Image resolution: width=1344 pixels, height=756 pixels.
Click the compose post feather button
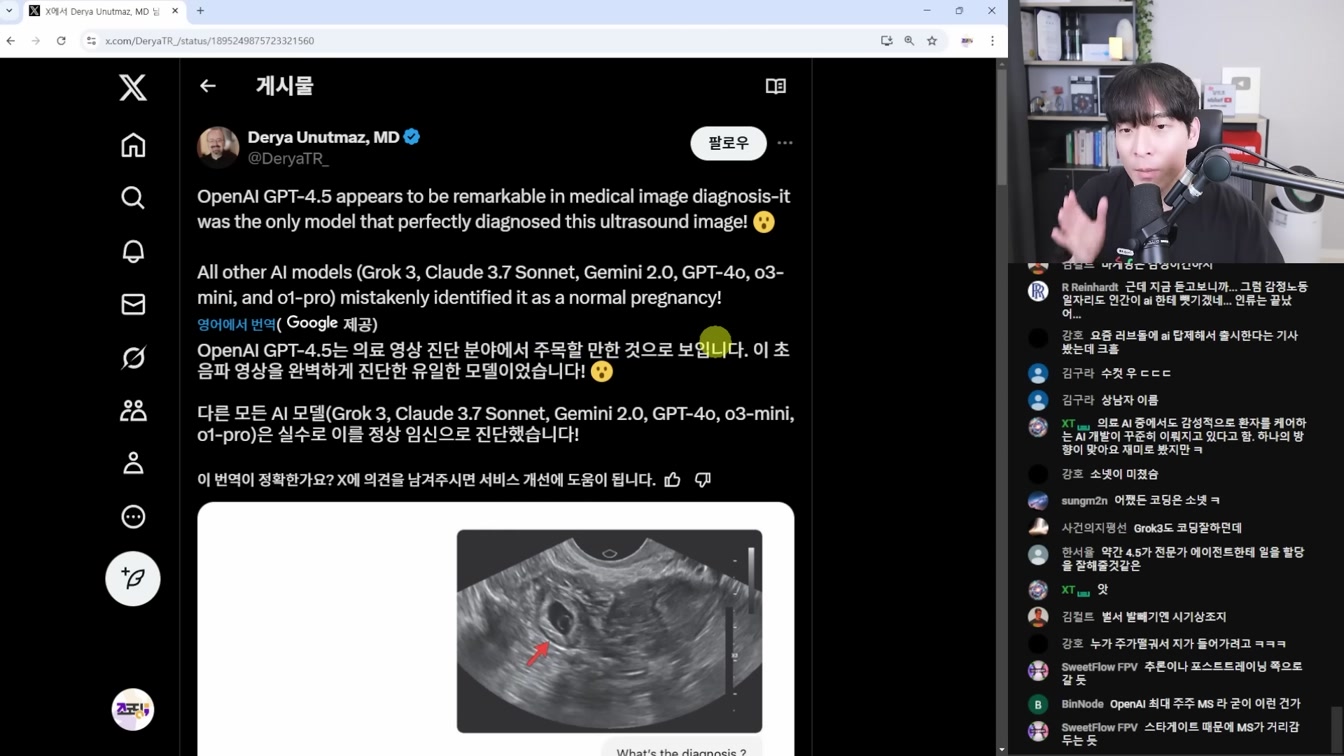pyautogui.click(x=133, y=578)
